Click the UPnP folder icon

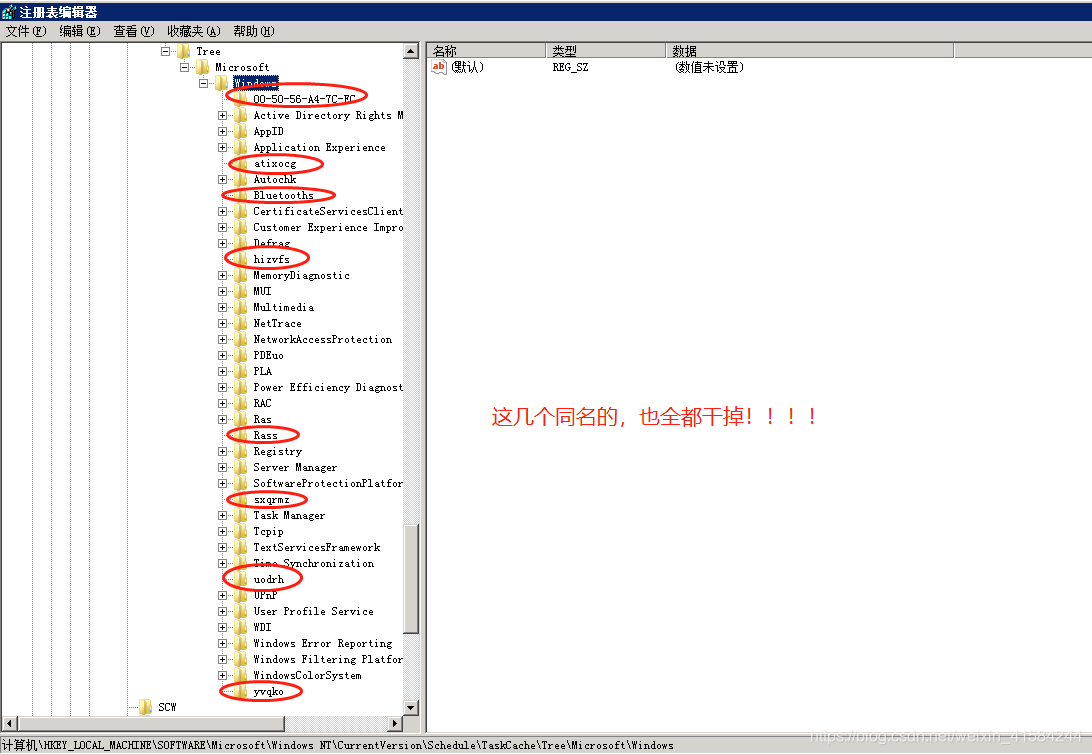tap(241, 596)
